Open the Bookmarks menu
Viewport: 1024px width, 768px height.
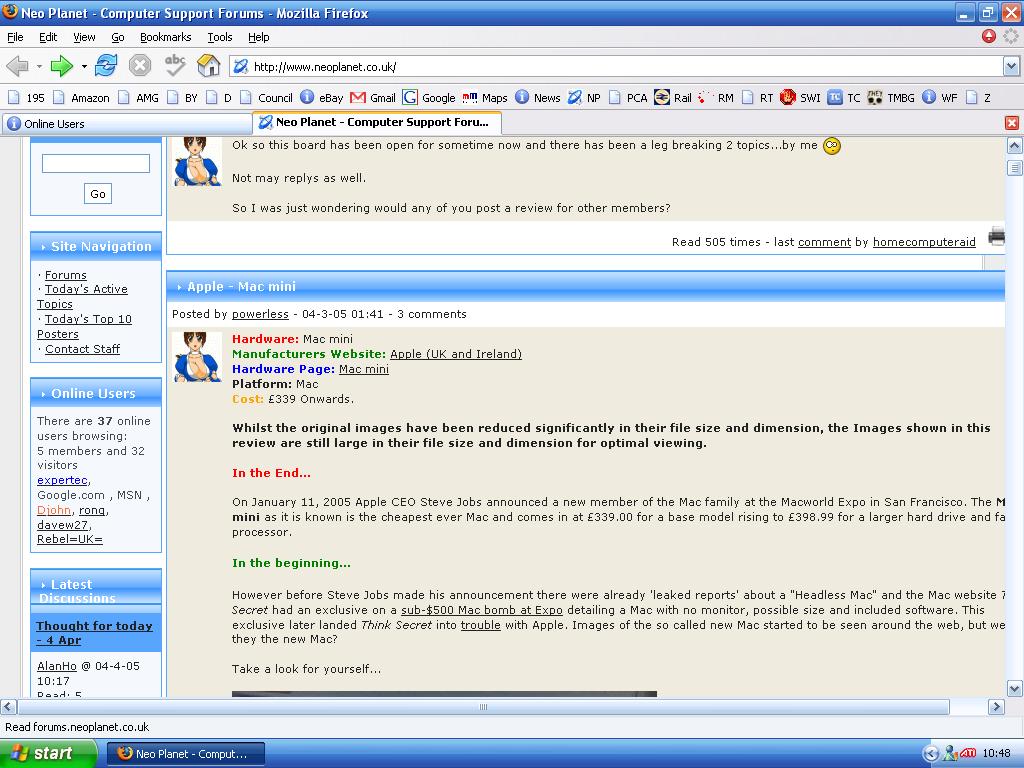point(166,37)
